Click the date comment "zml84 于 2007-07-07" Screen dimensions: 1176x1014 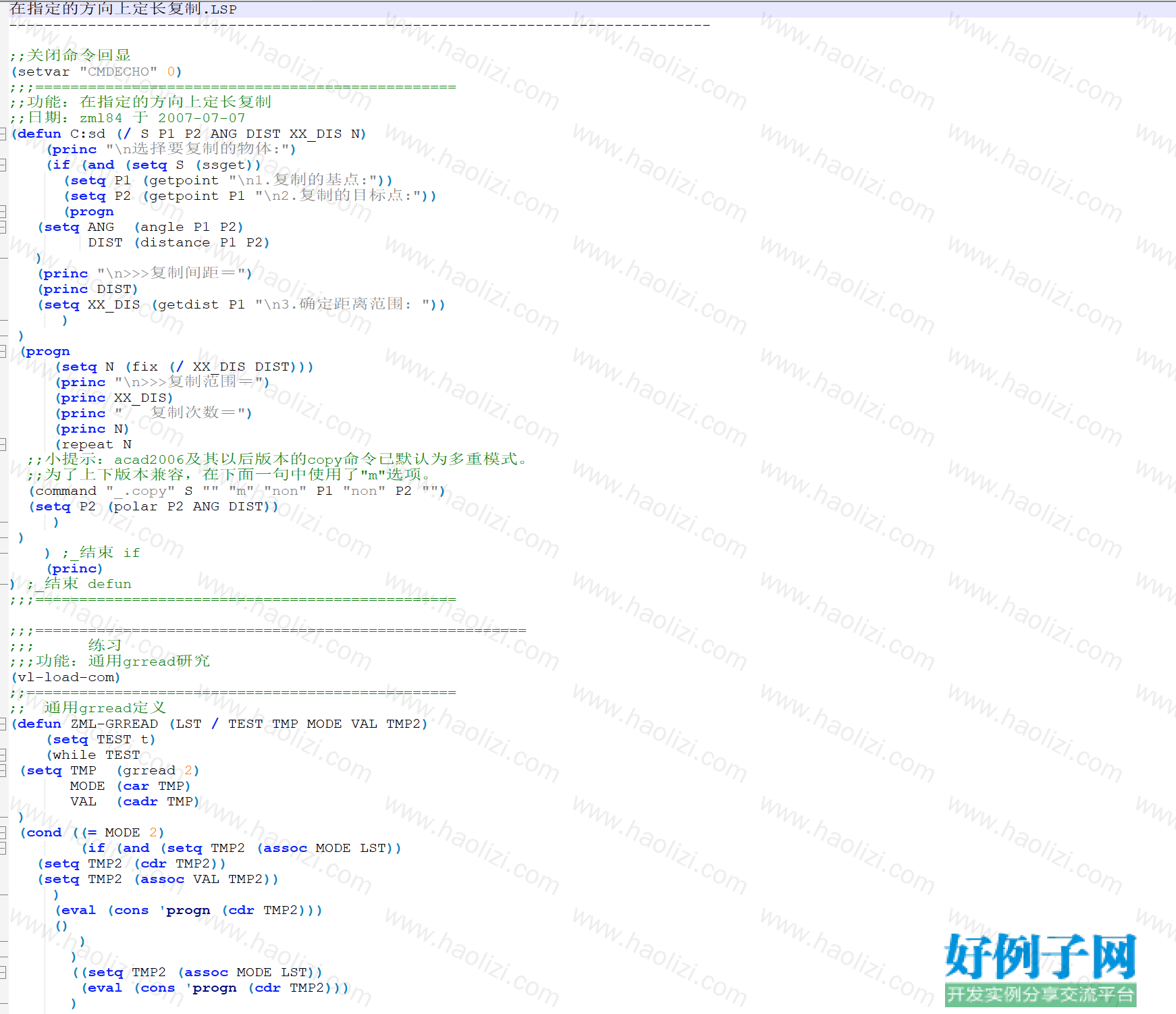(163, 118)
